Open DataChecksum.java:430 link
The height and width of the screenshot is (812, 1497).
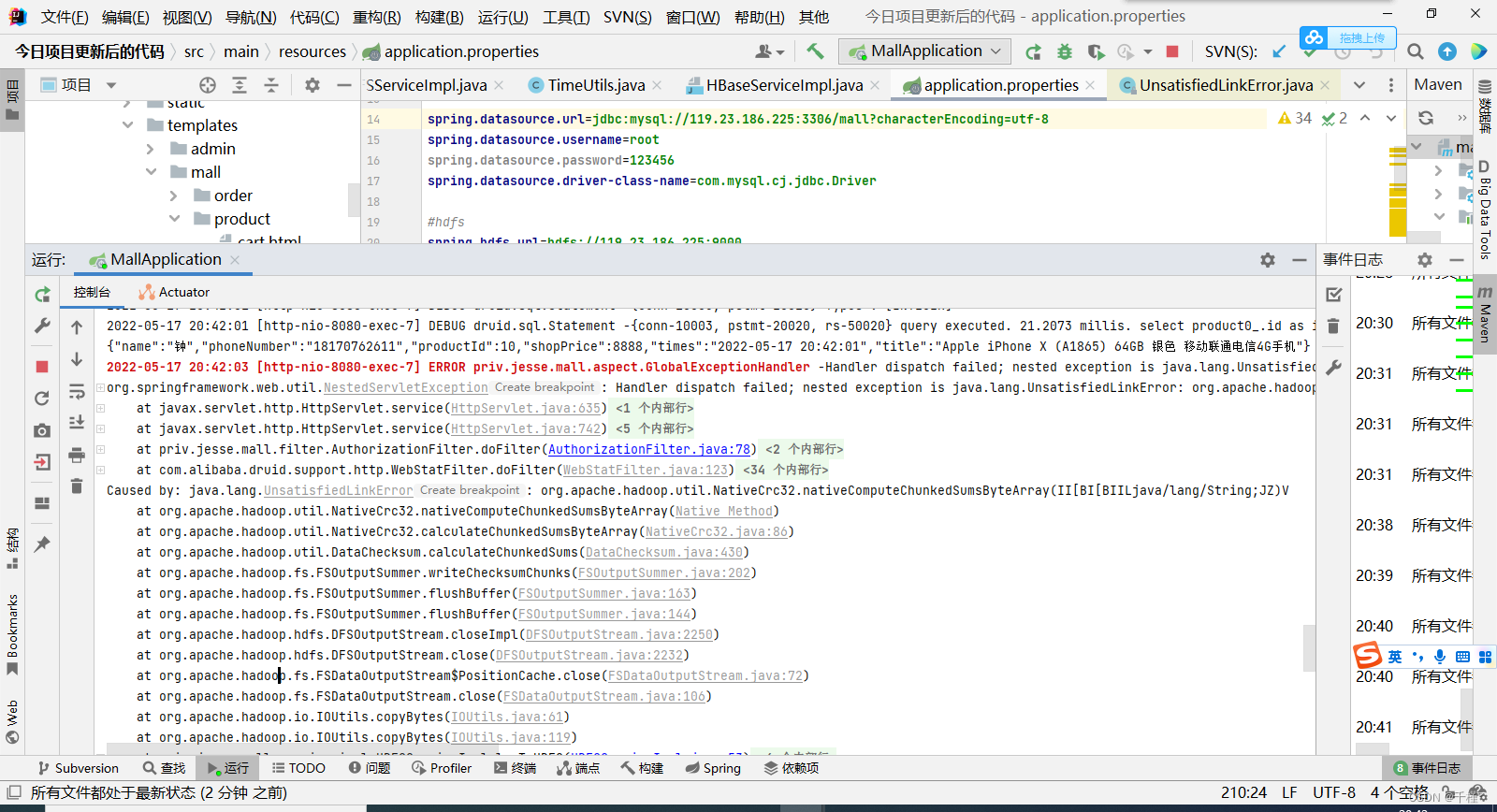pos(664,553)
